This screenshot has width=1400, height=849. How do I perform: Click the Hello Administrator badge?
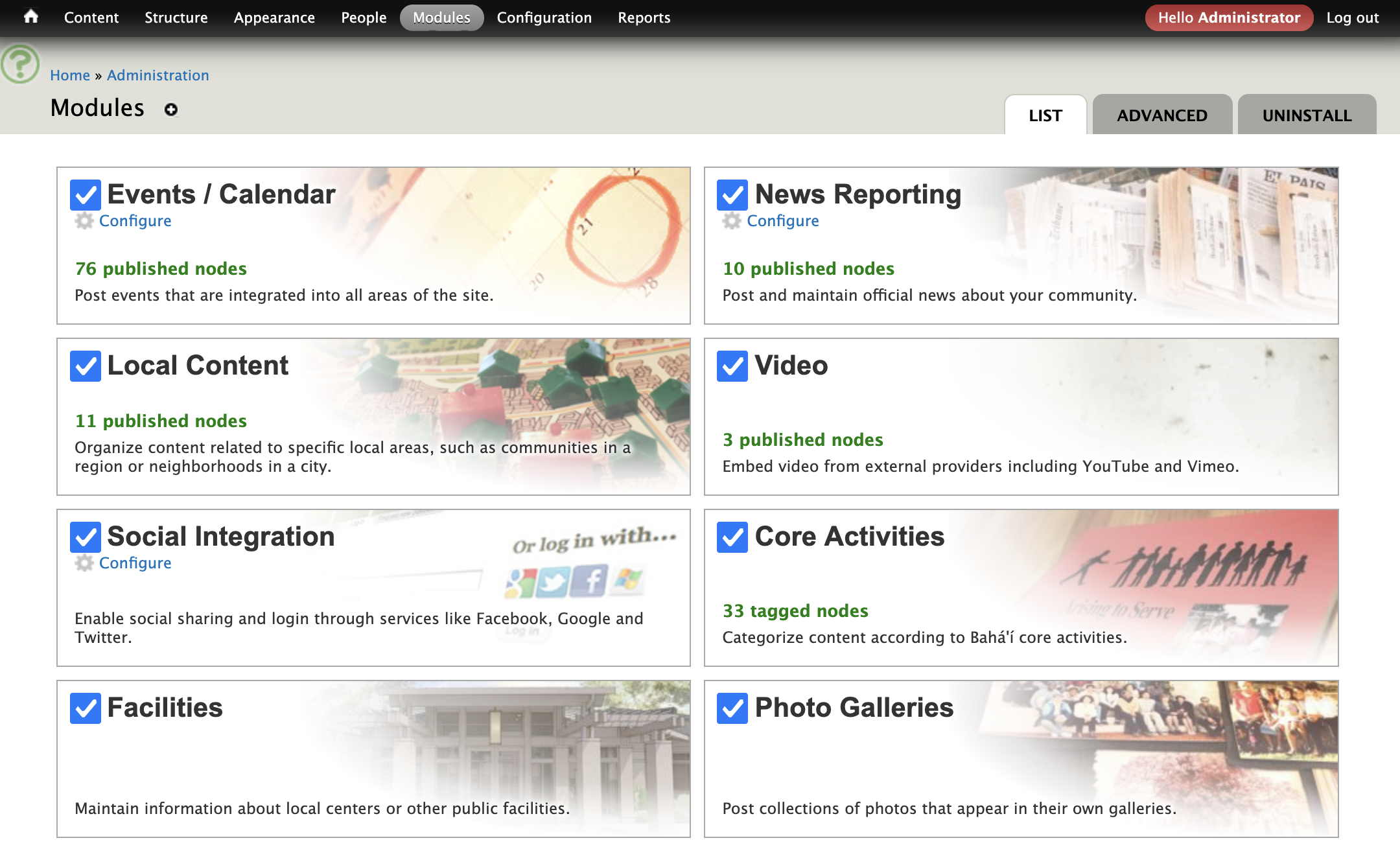coord(1228,17)
